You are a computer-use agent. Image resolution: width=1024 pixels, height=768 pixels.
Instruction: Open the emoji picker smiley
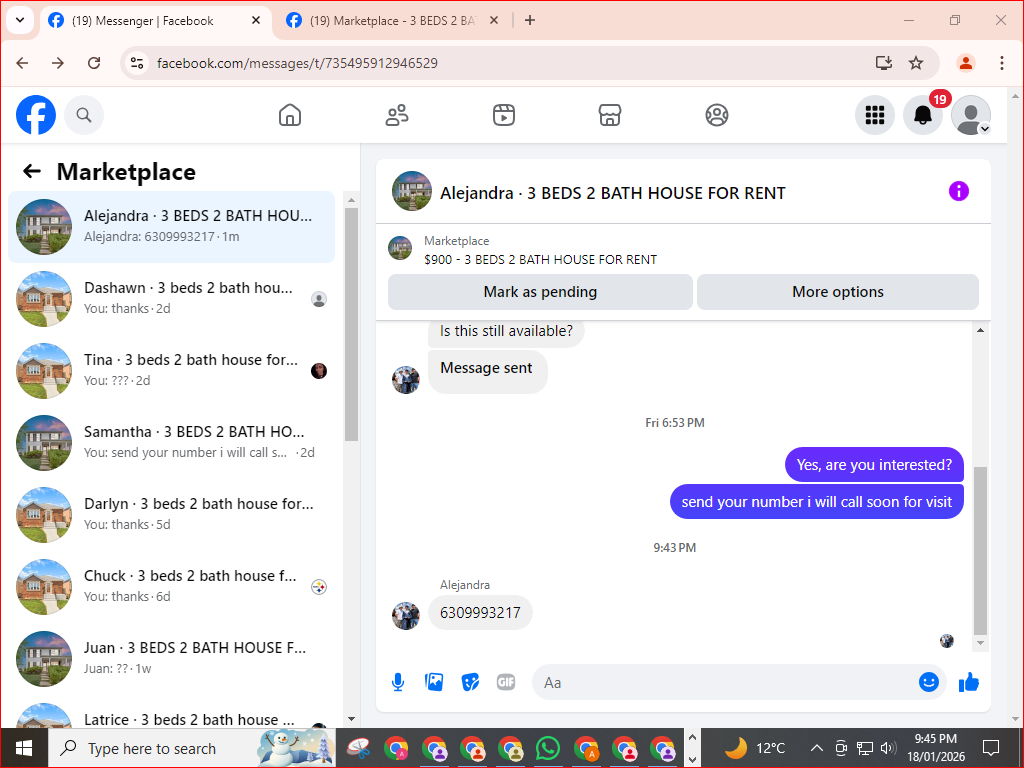click(x=929, y=682)
